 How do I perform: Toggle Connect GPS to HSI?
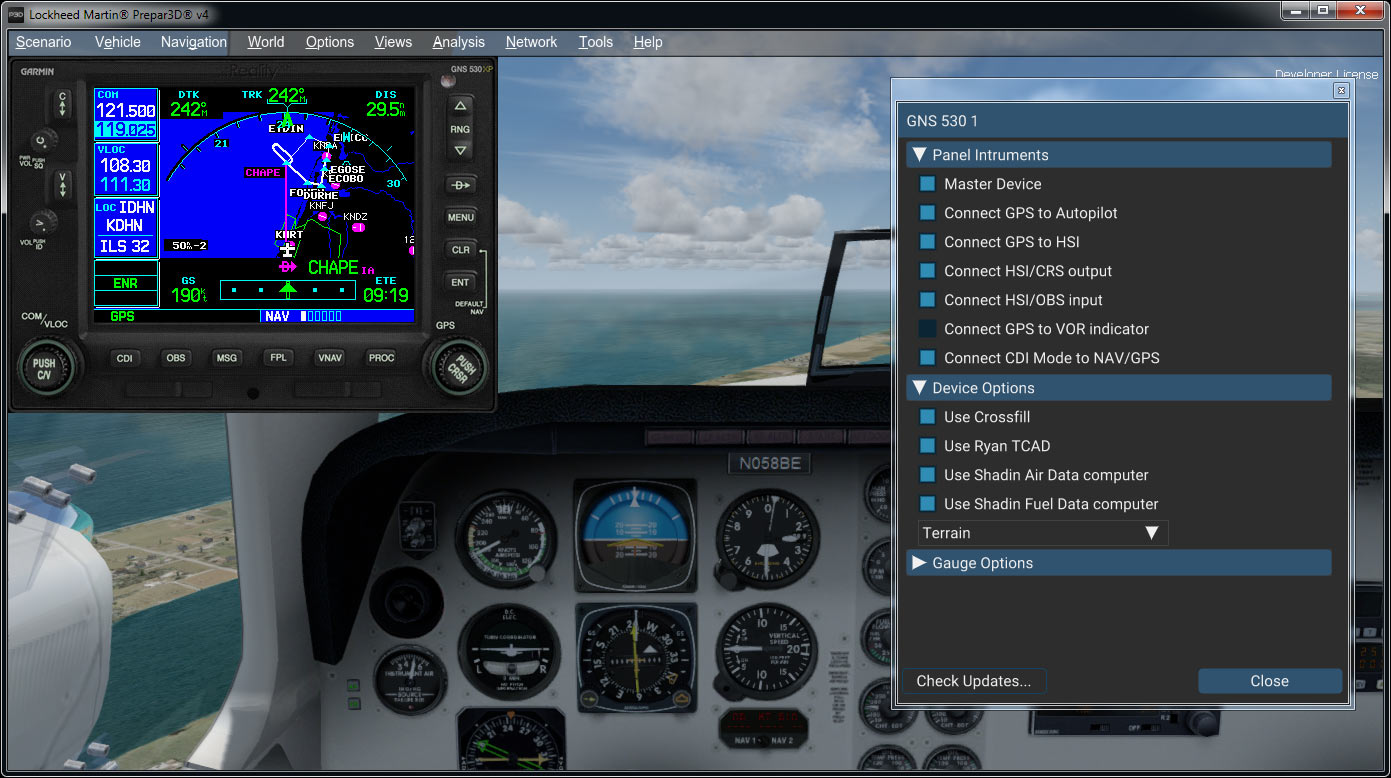coord(927,242)
